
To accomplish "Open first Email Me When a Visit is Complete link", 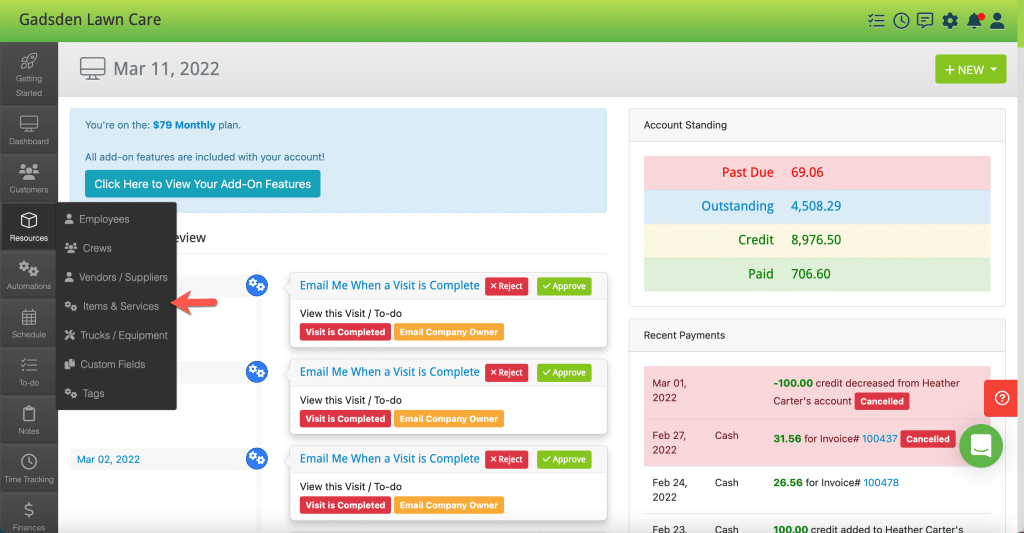I will [x=389, y=285].
